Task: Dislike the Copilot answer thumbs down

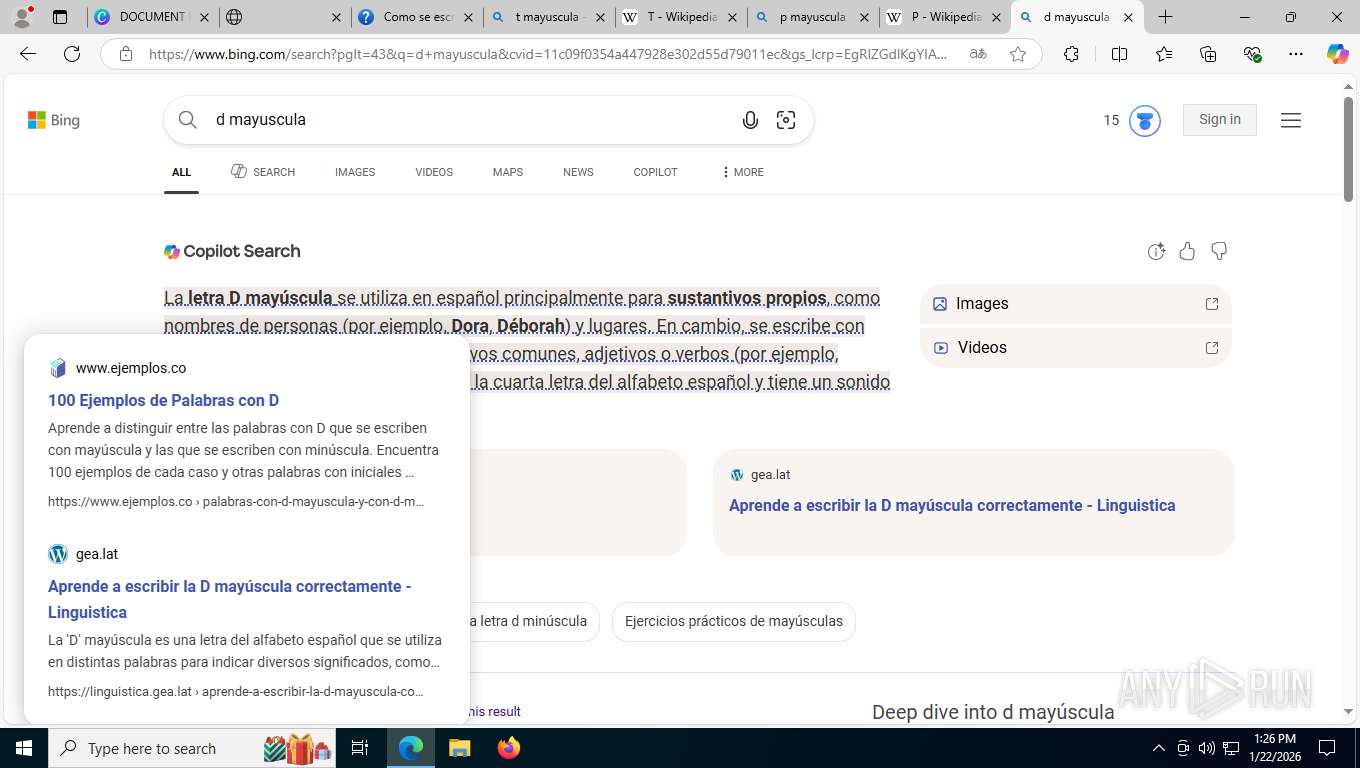Action: [1219, 251]
